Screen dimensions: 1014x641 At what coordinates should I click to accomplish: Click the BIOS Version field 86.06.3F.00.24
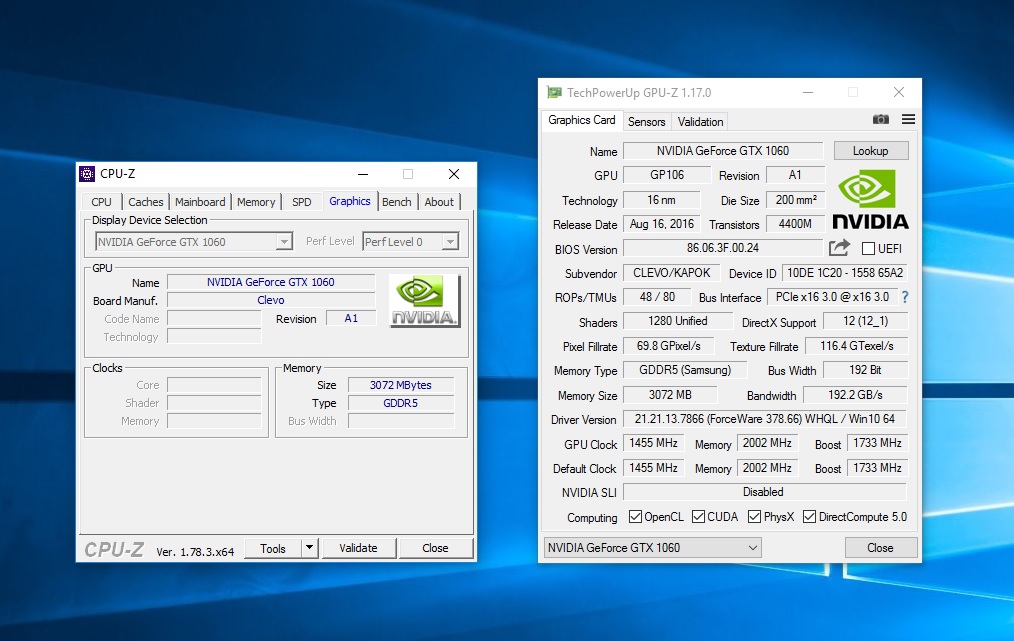click(x=723, y=248)
